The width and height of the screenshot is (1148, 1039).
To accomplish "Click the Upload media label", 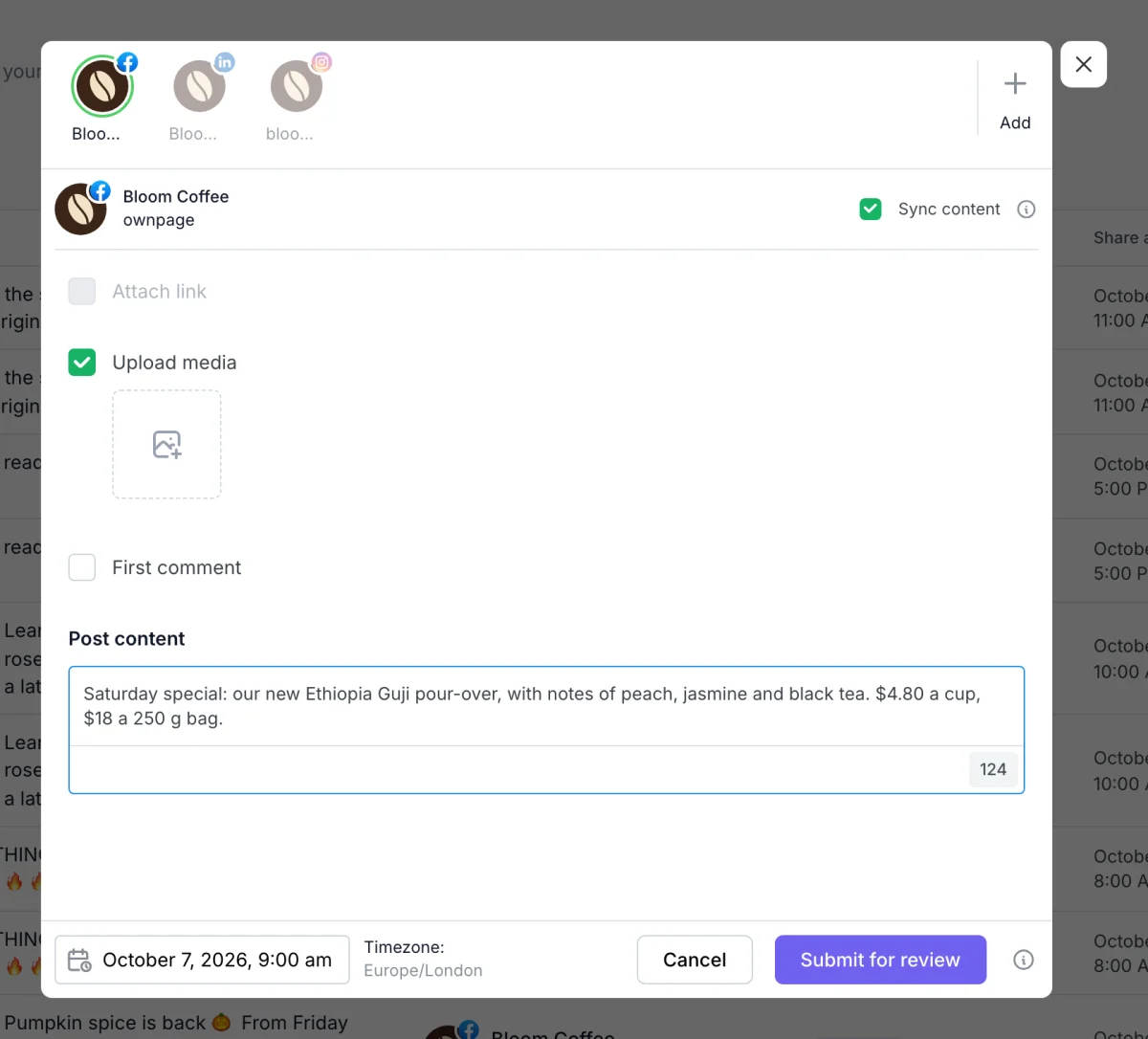I will pos(174,363).
